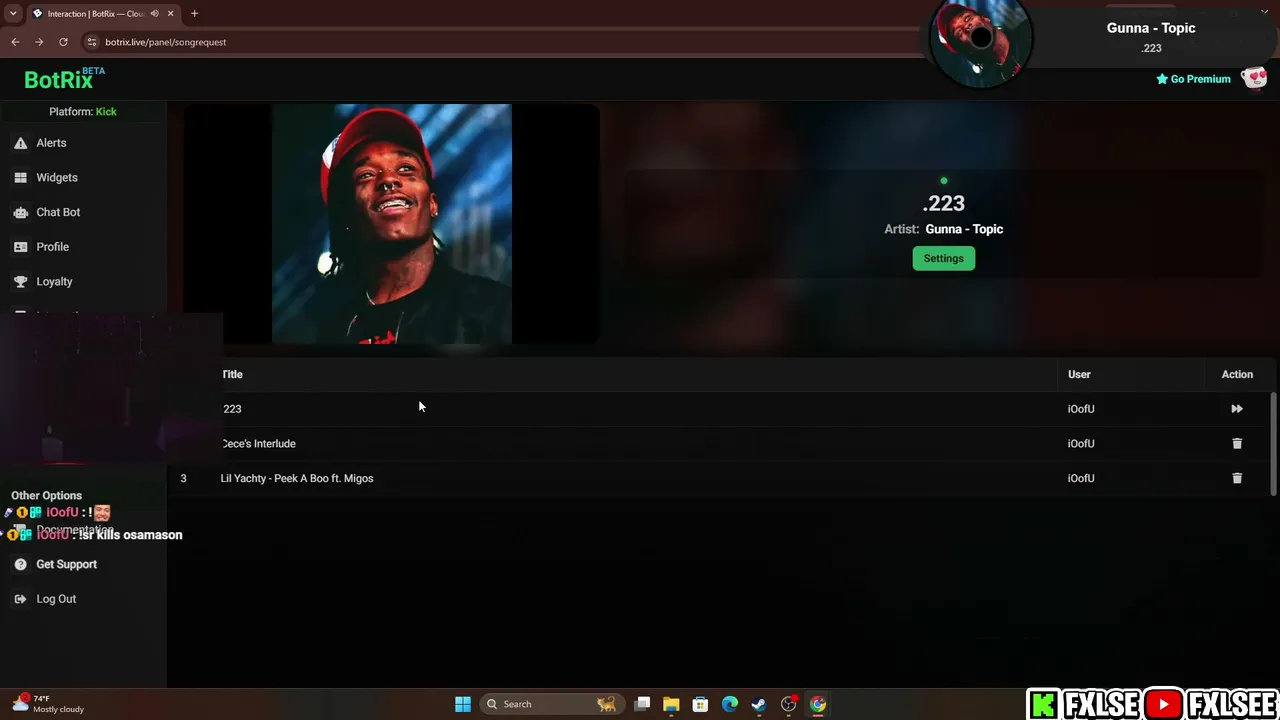Launch Microsoft Store from the taskbar

click(700, 704)
